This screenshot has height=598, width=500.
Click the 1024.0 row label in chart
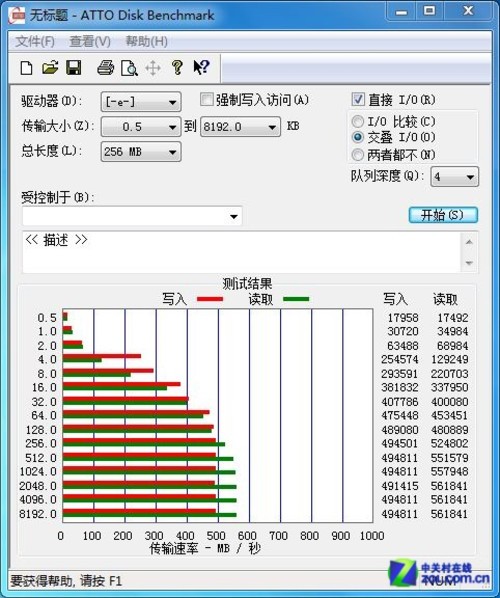(38, 471)
